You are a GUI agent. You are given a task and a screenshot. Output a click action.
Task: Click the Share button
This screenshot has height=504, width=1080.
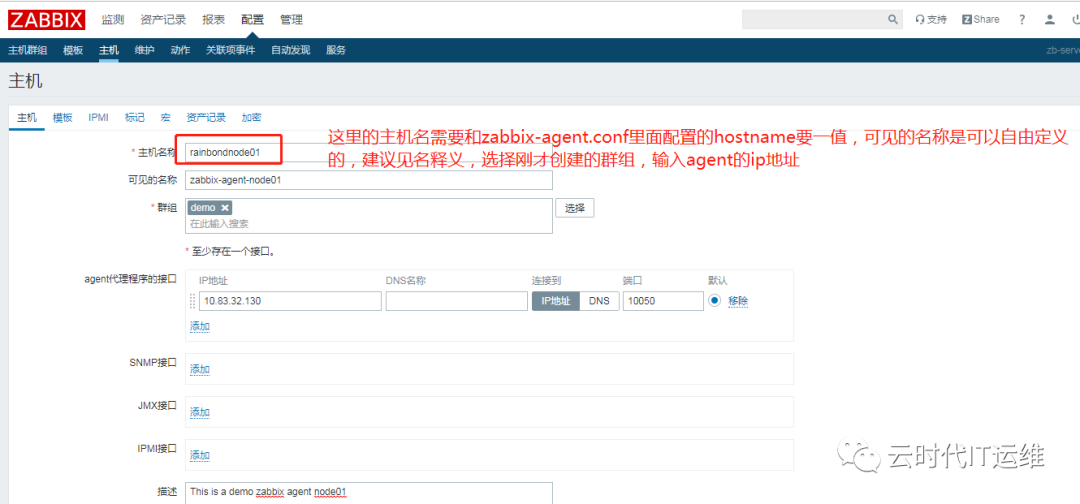point(981,19)
